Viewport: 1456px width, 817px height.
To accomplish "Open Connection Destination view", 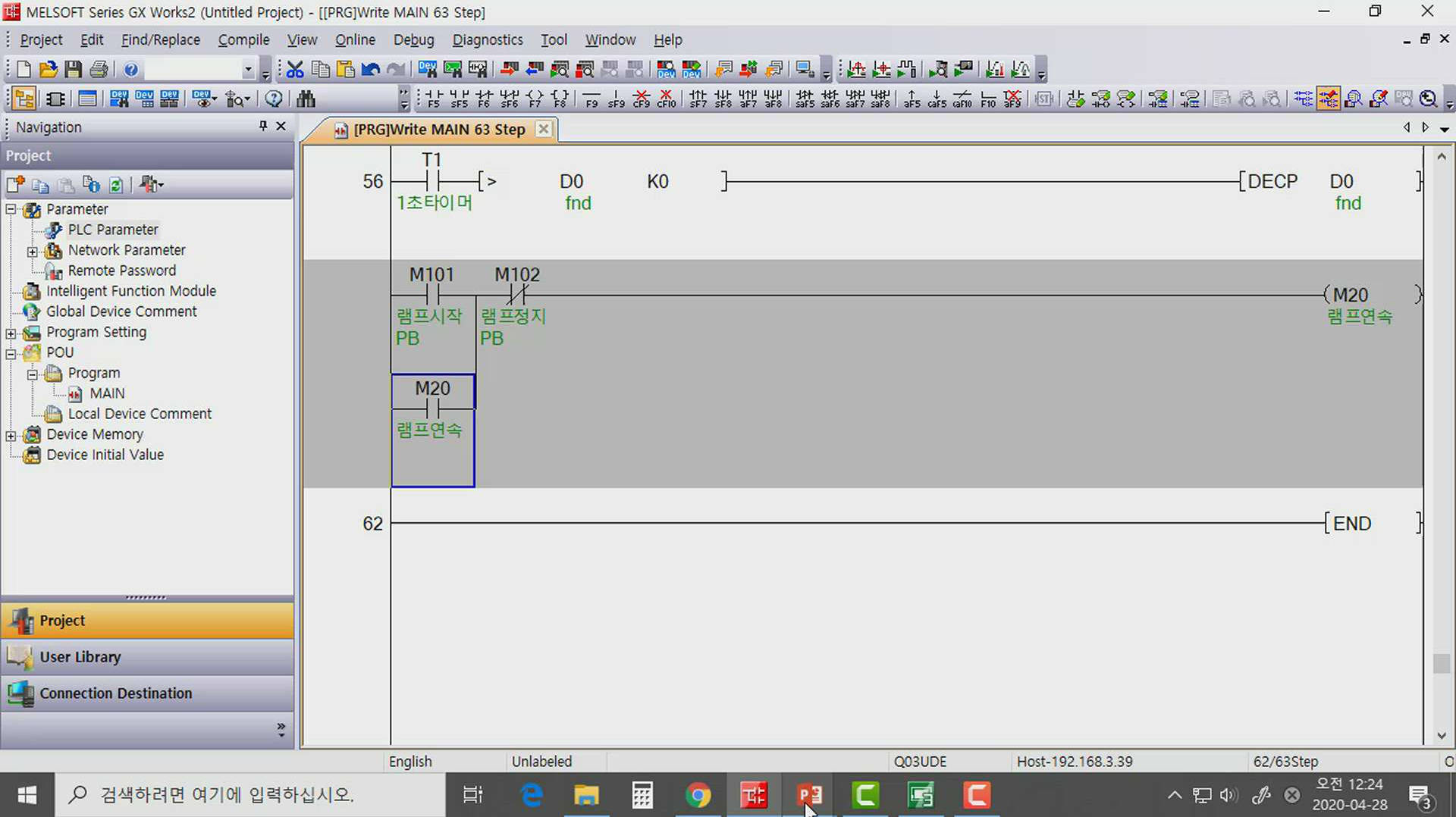I will (x=147, y=693).
